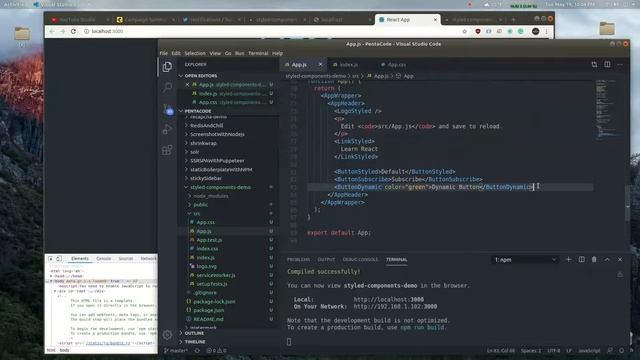Viewport: 640px width, 360px height.
Task: Open the Manage gear in activity bar
Action: coord(167,335)
